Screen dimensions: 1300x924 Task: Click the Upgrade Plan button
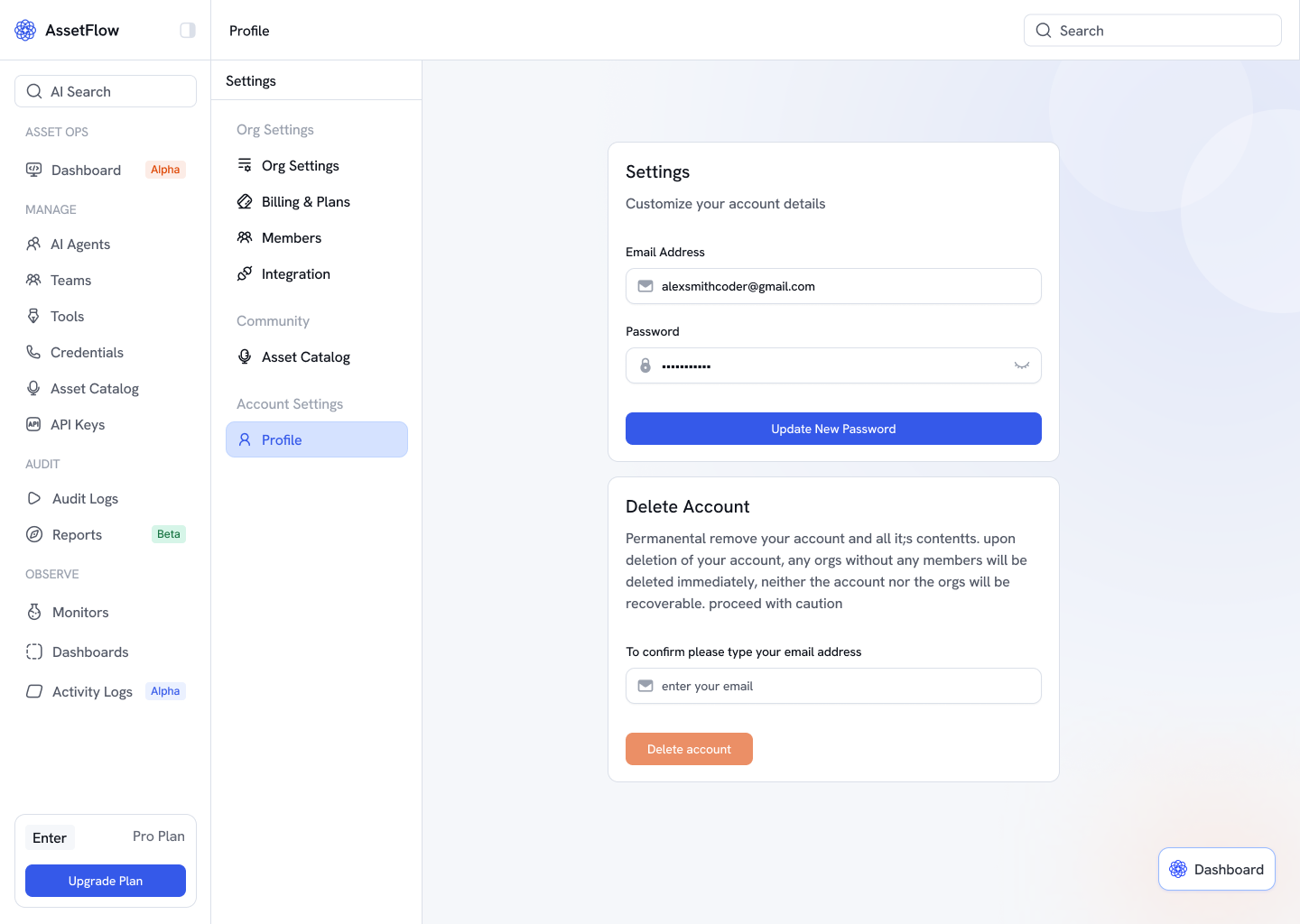pos(106,881)
